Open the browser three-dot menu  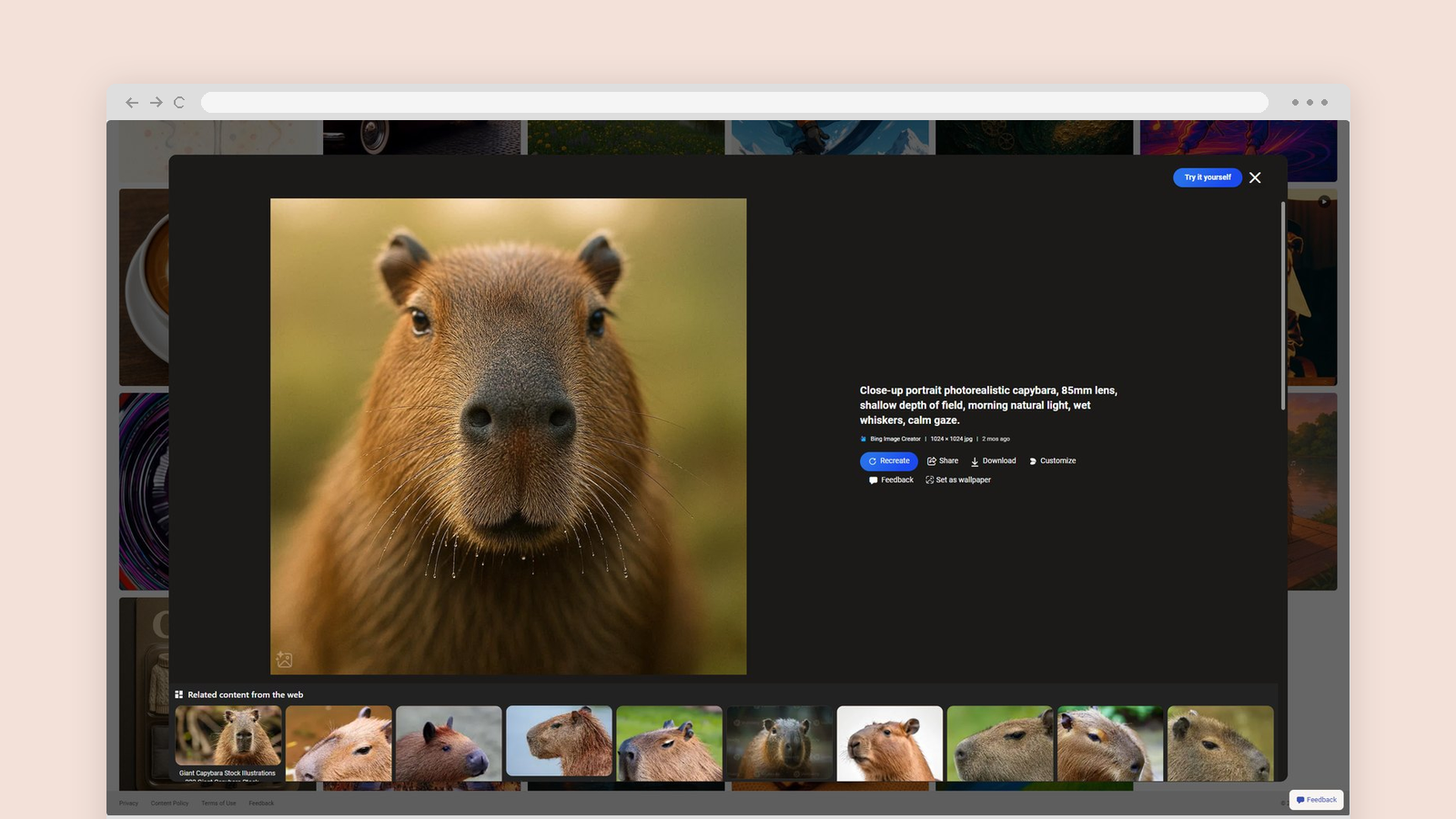click(1309, 103)
